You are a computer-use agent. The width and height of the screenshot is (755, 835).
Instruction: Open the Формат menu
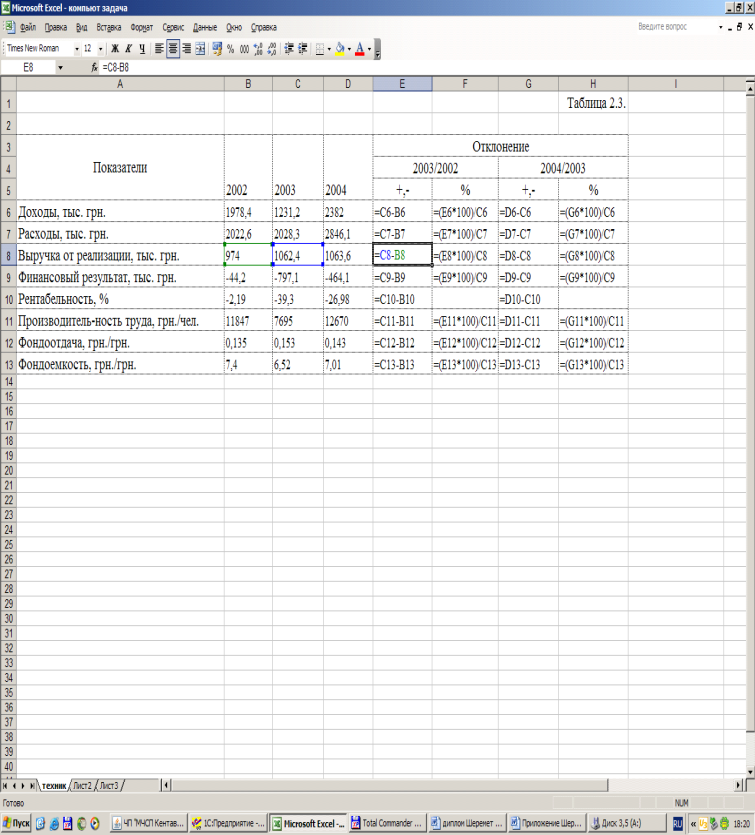pyautogui.click(x=142, y=27)
